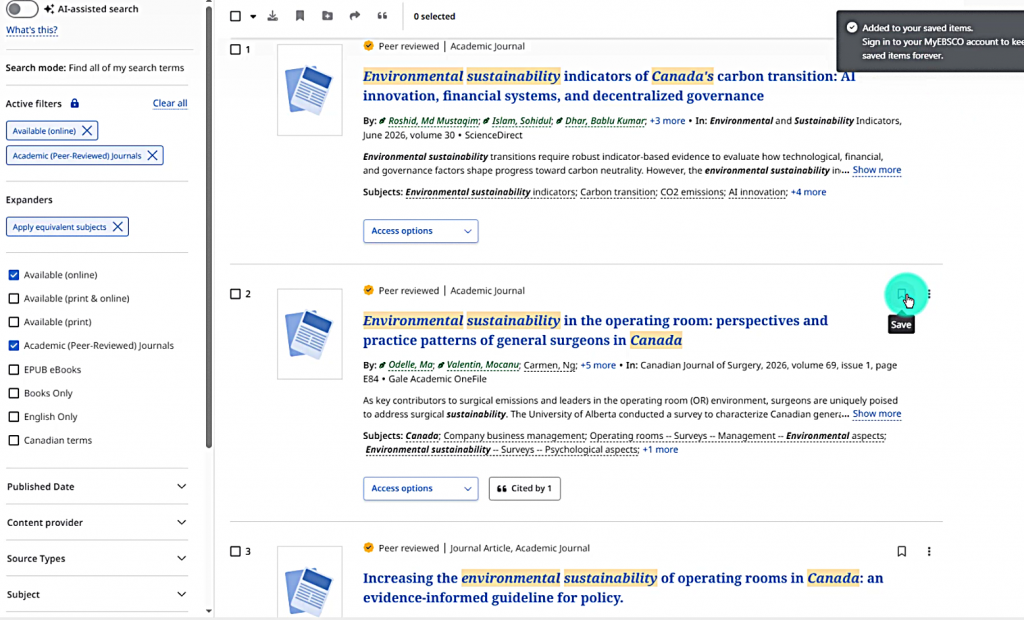This screenshot has height=620, width=1024.
Task: Expand the Published Date filter section
Action: click(x=97, y=487)
